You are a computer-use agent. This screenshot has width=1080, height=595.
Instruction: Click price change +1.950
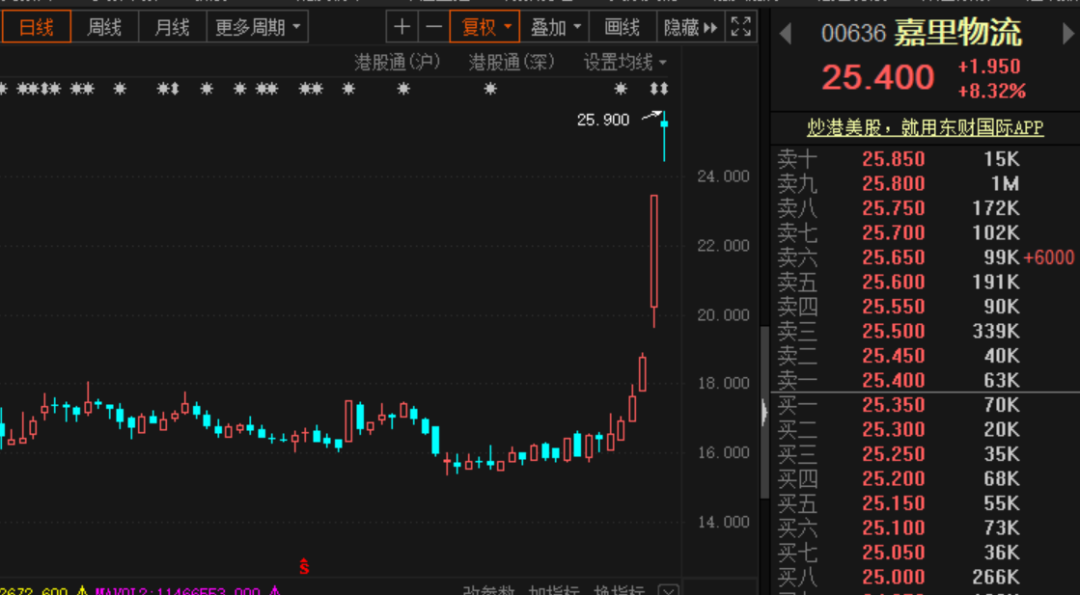[989, 67]
